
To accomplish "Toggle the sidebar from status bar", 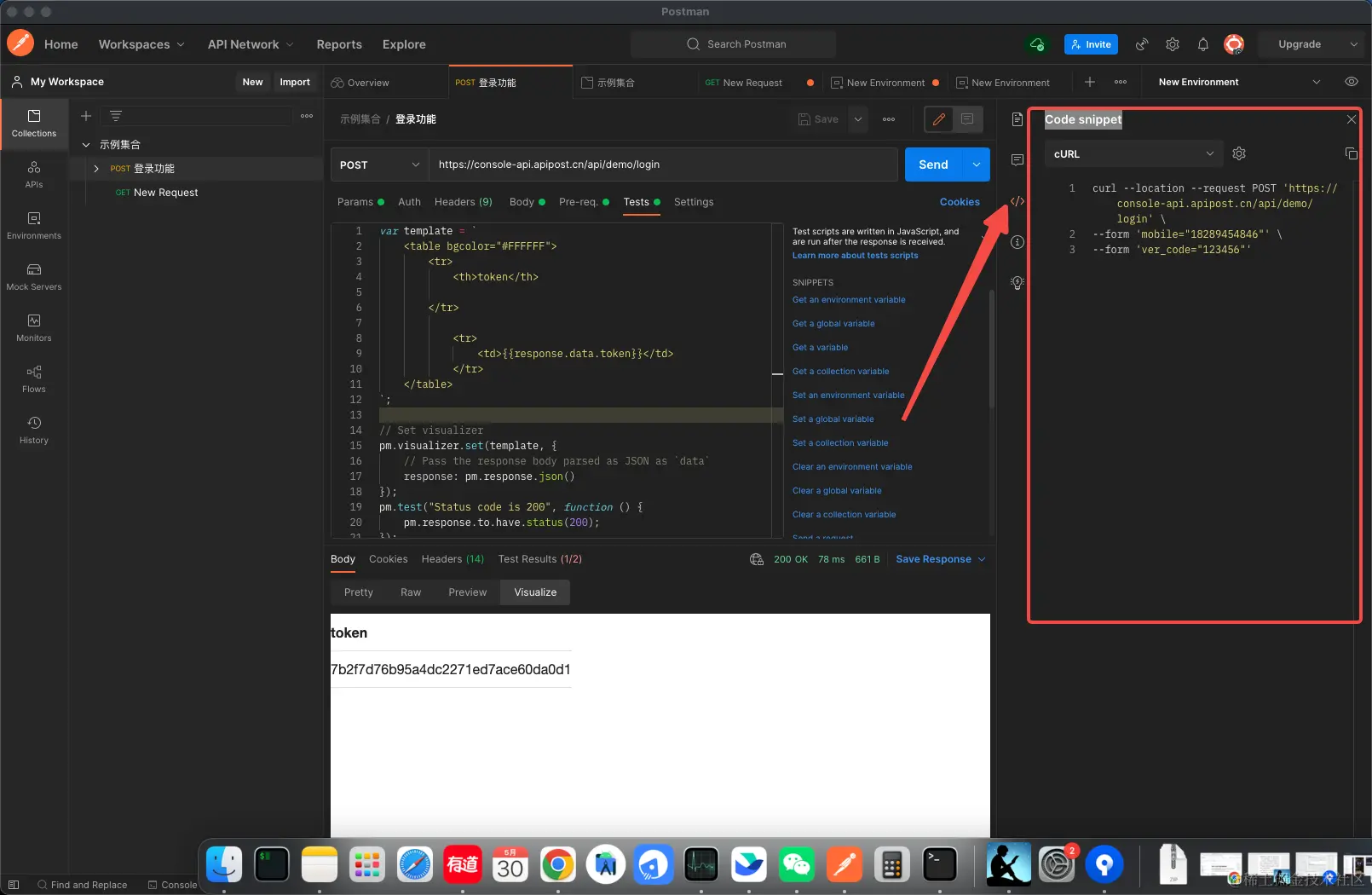I will click(14, 885).
